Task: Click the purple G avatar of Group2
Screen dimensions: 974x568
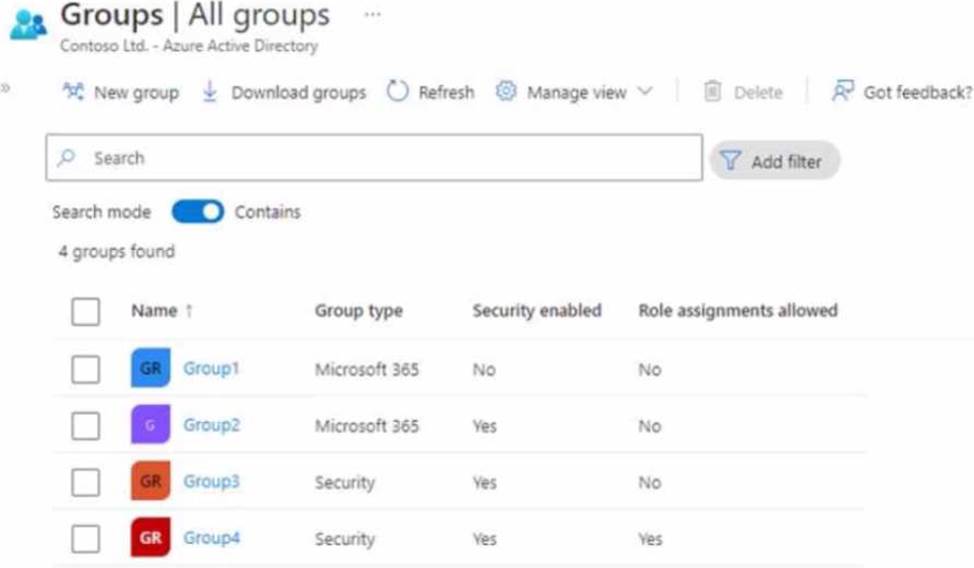Action: tap(150, 424)
